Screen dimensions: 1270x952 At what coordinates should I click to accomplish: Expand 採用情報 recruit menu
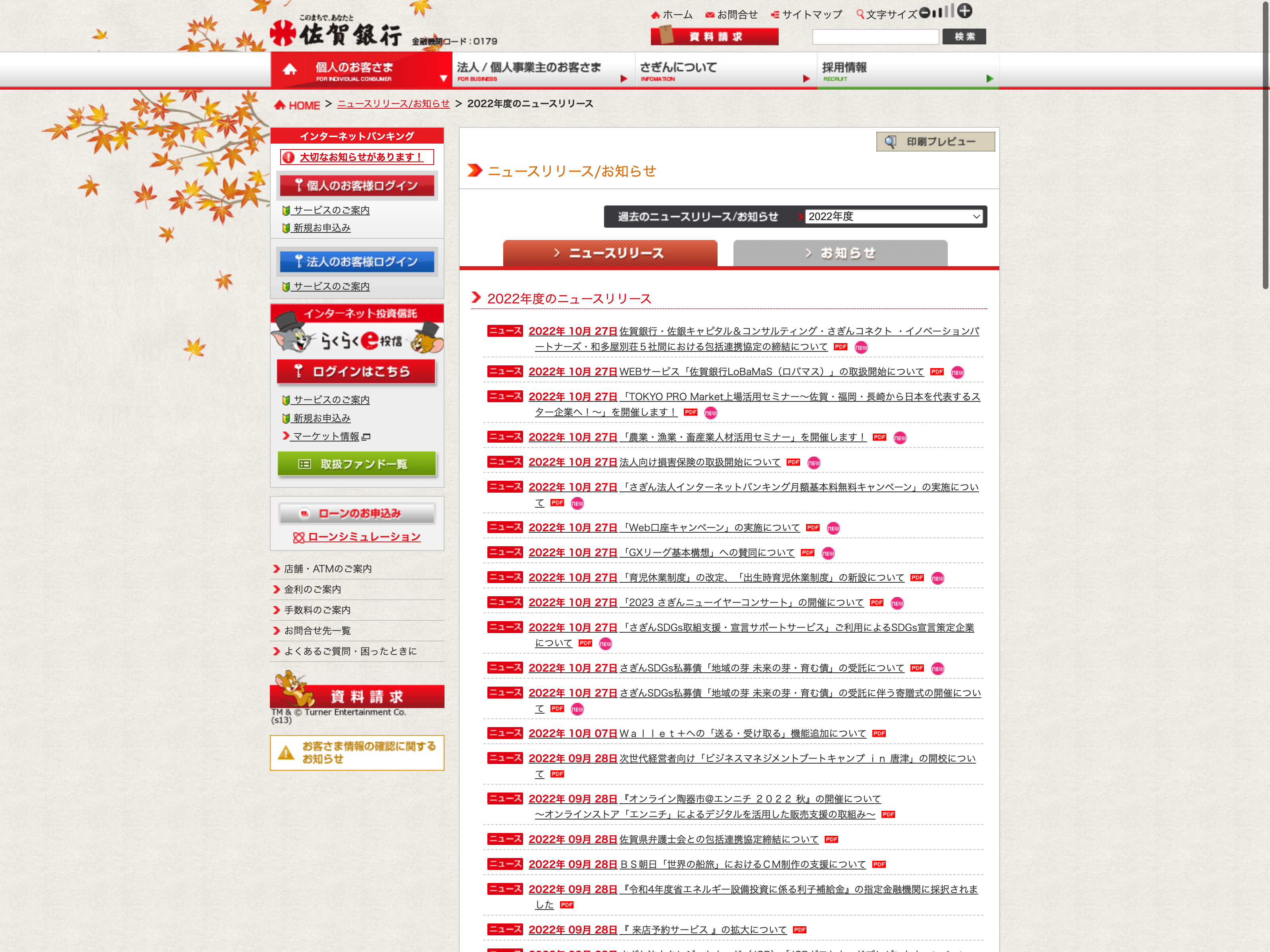(989, 79)
